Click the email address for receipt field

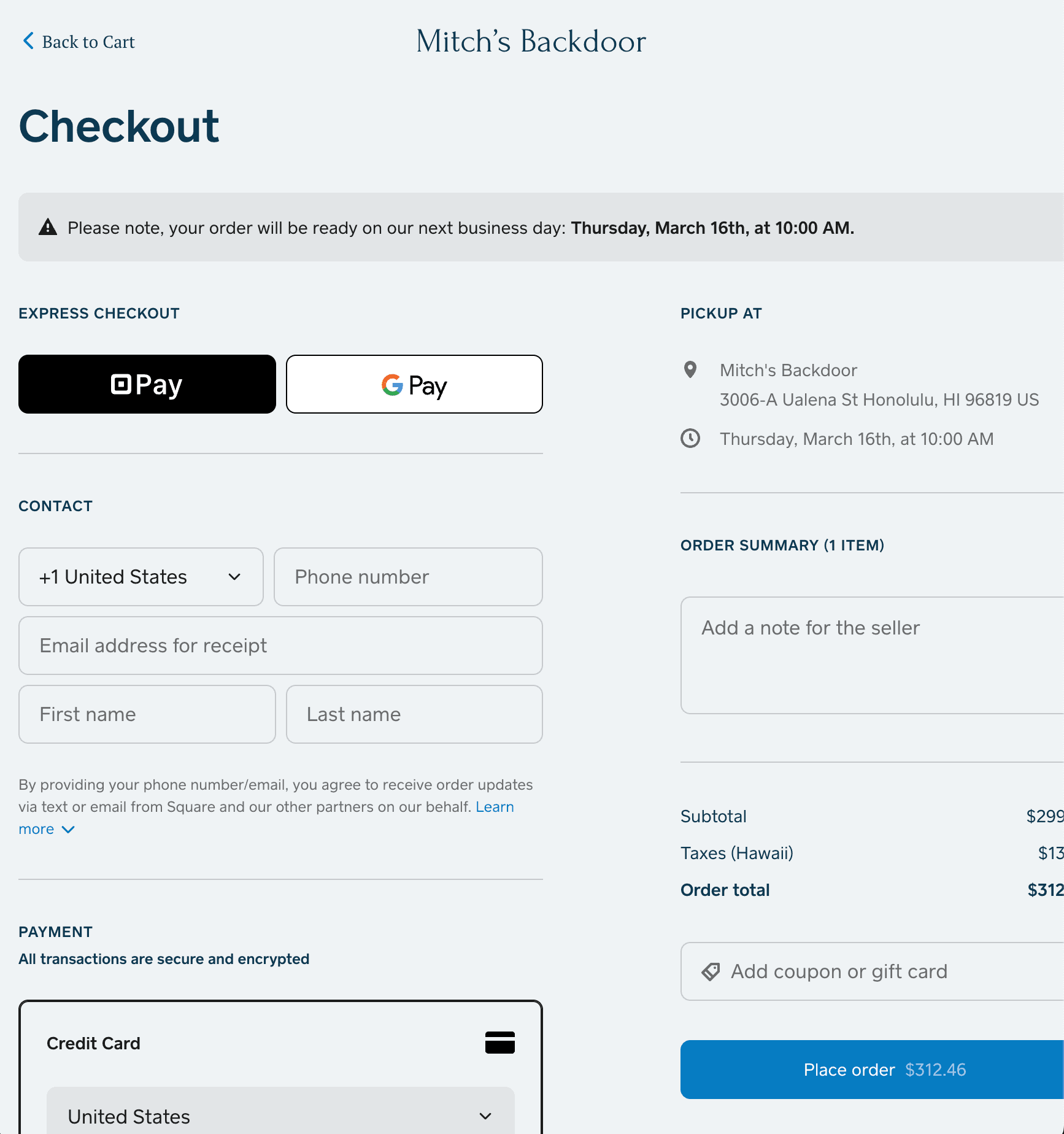280,646
